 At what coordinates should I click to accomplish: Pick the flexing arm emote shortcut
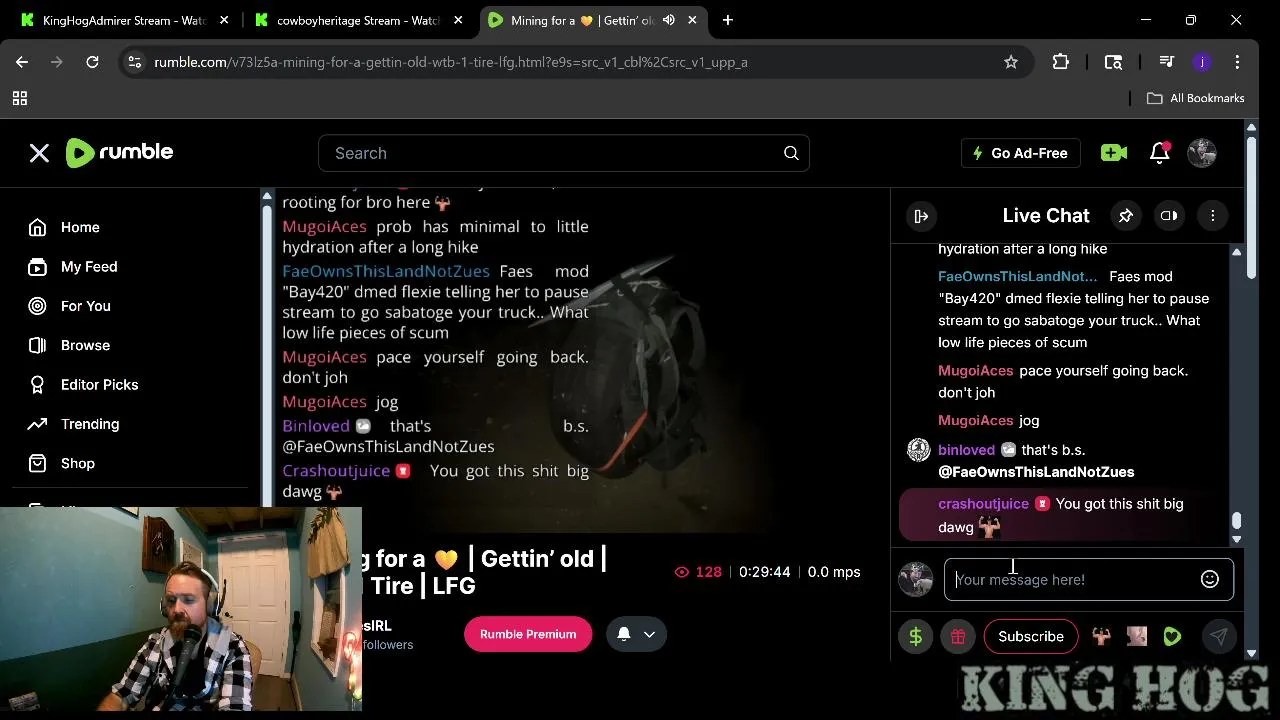click(x=1101, y=636)
